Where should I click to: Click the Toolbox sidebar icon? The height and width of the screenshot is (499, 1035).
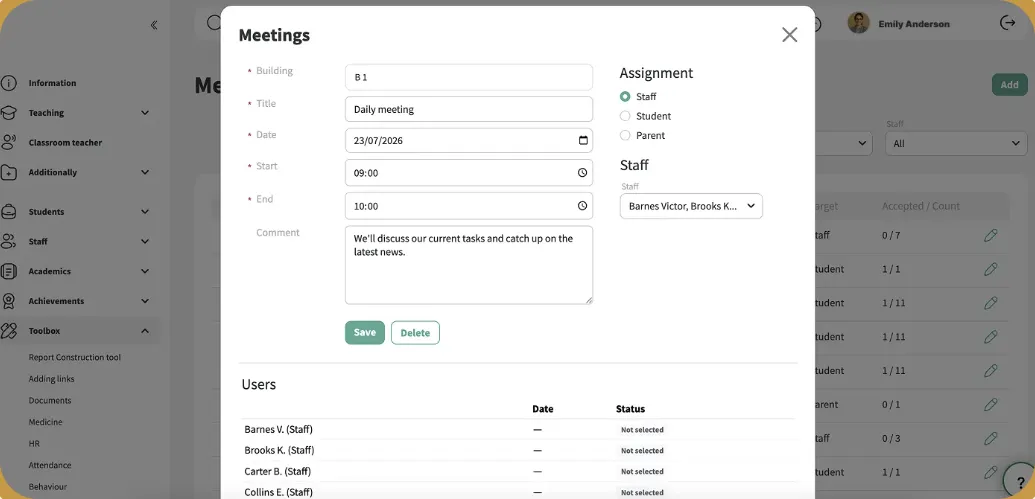tap(9, 331)
